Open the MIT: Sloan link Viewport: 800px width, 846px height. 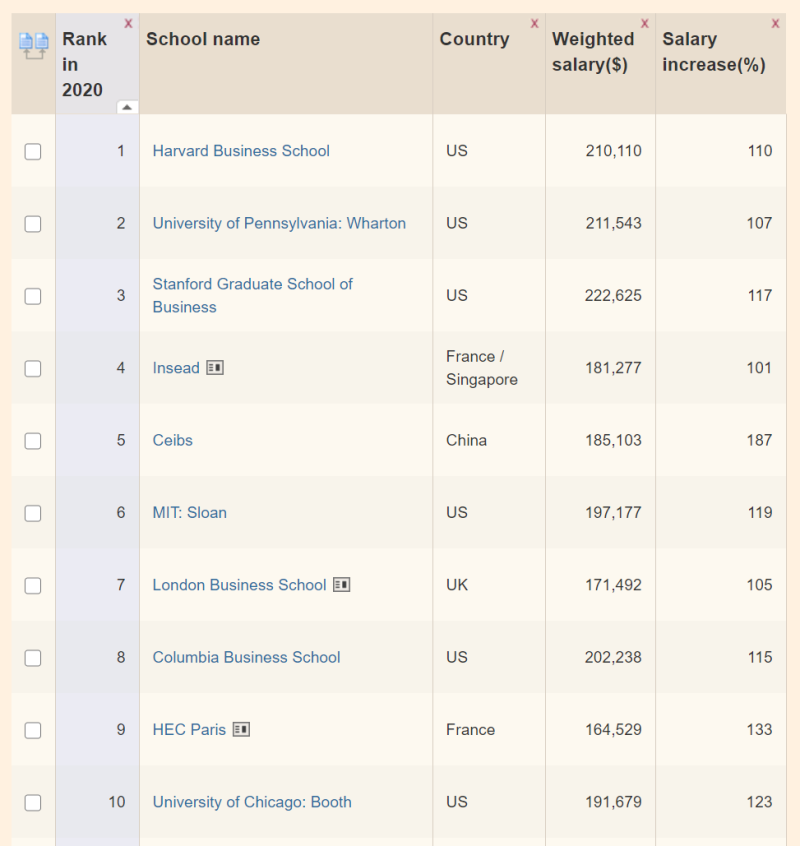point(189,513)
